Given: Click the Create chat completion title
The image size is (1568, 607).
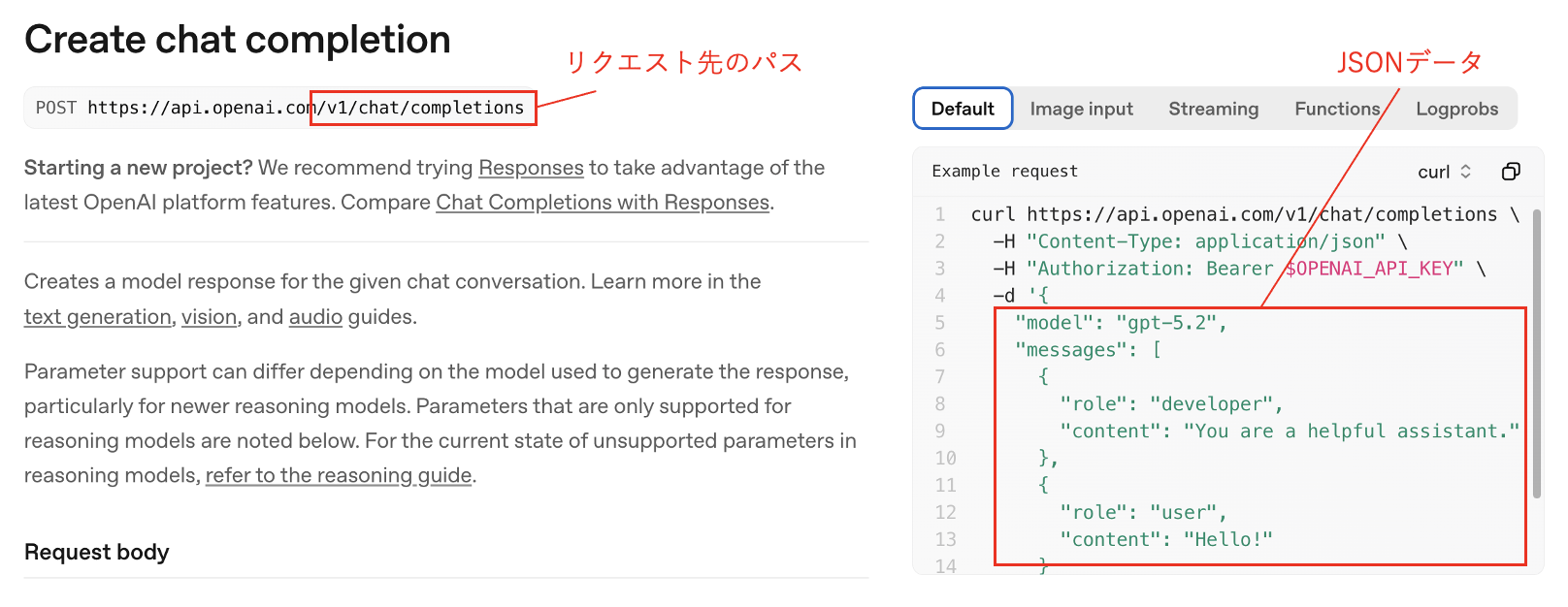Looking at the screenshot, I should point(237,40).
